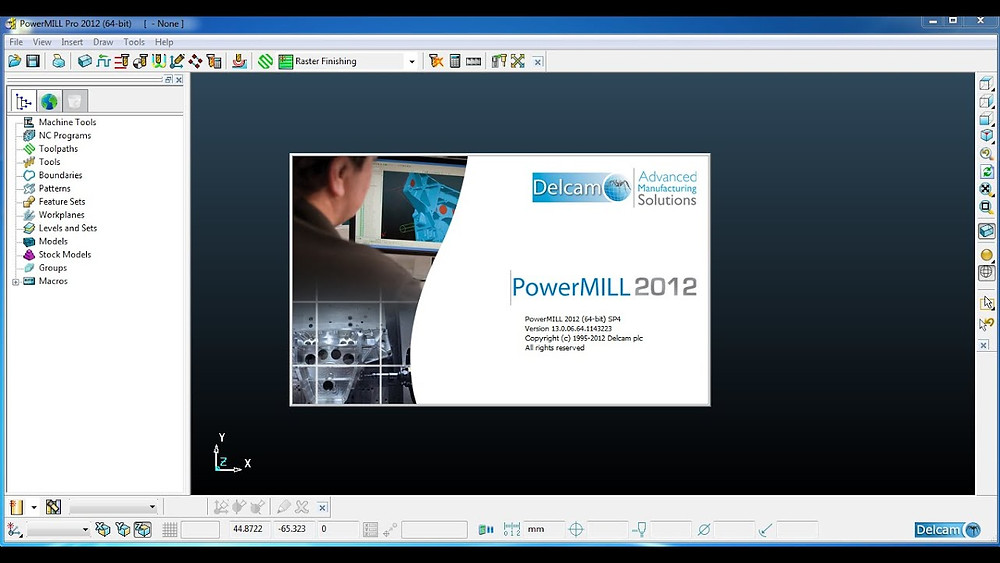
Task: Open the Insert menu
Action: click(x=72, y=42)
